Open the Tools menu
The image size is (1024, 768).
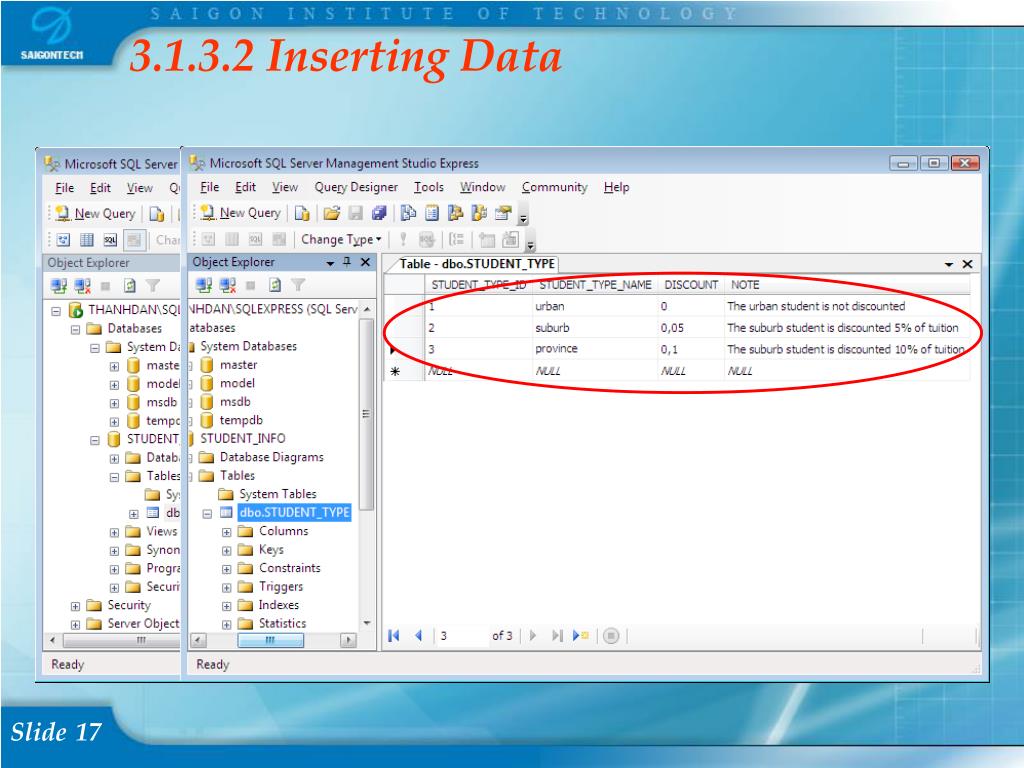428,187
